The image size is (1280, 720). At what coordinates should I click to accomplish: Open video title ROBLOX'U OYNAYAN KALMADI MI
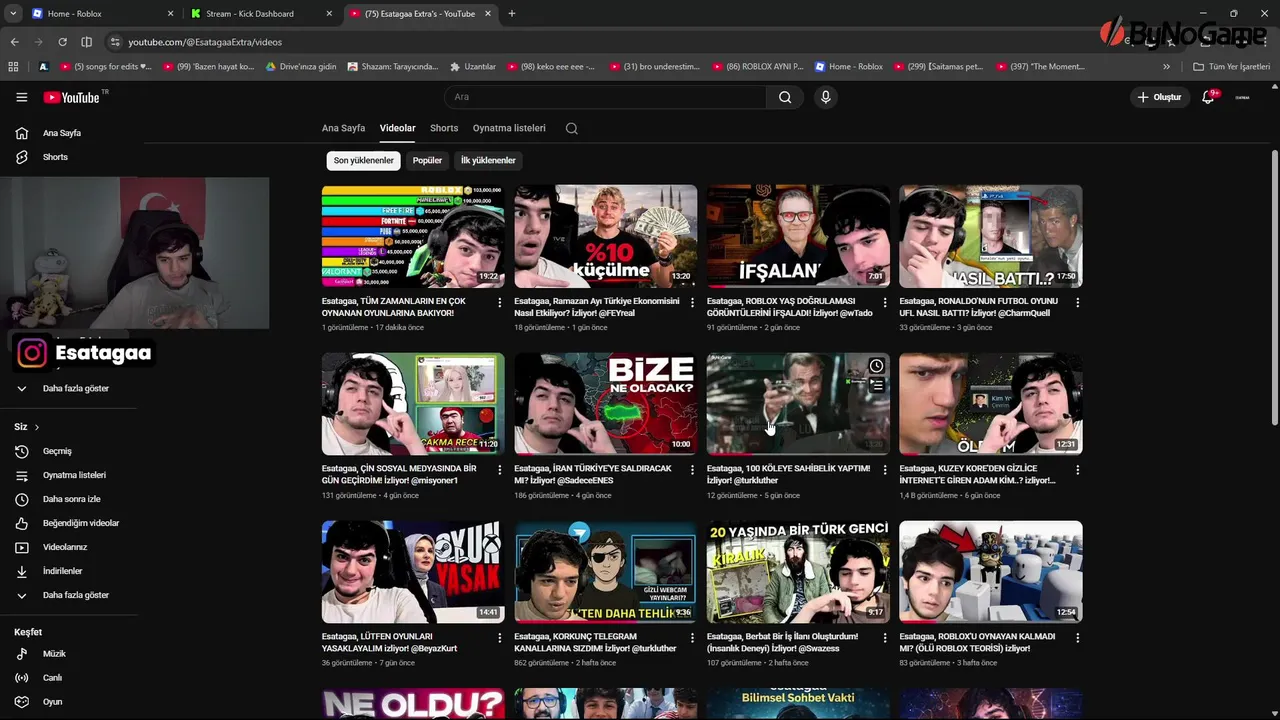click(977, 642)
